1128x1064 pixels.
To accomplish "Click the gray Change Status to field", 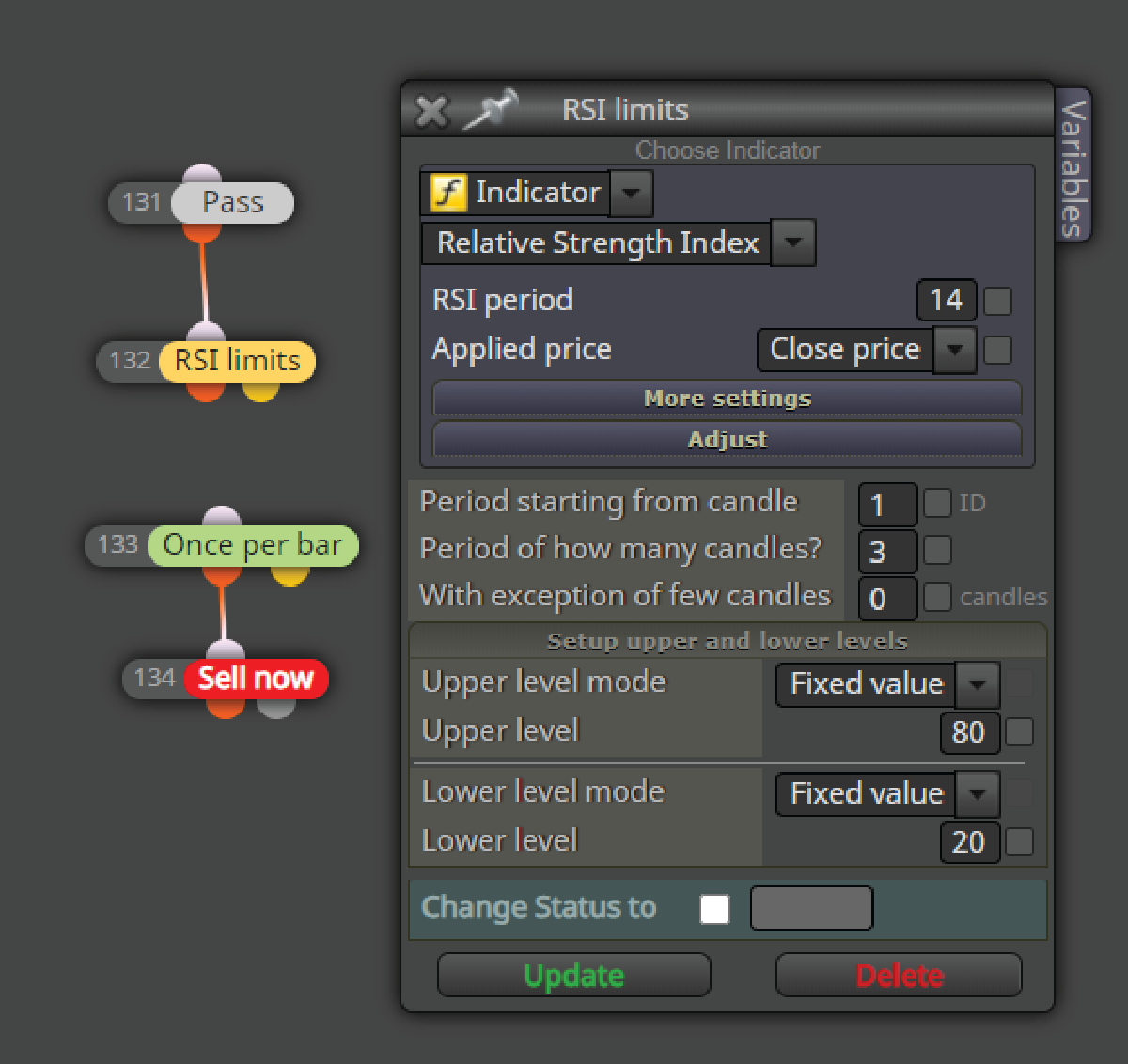I will click(x=812, y=908).
